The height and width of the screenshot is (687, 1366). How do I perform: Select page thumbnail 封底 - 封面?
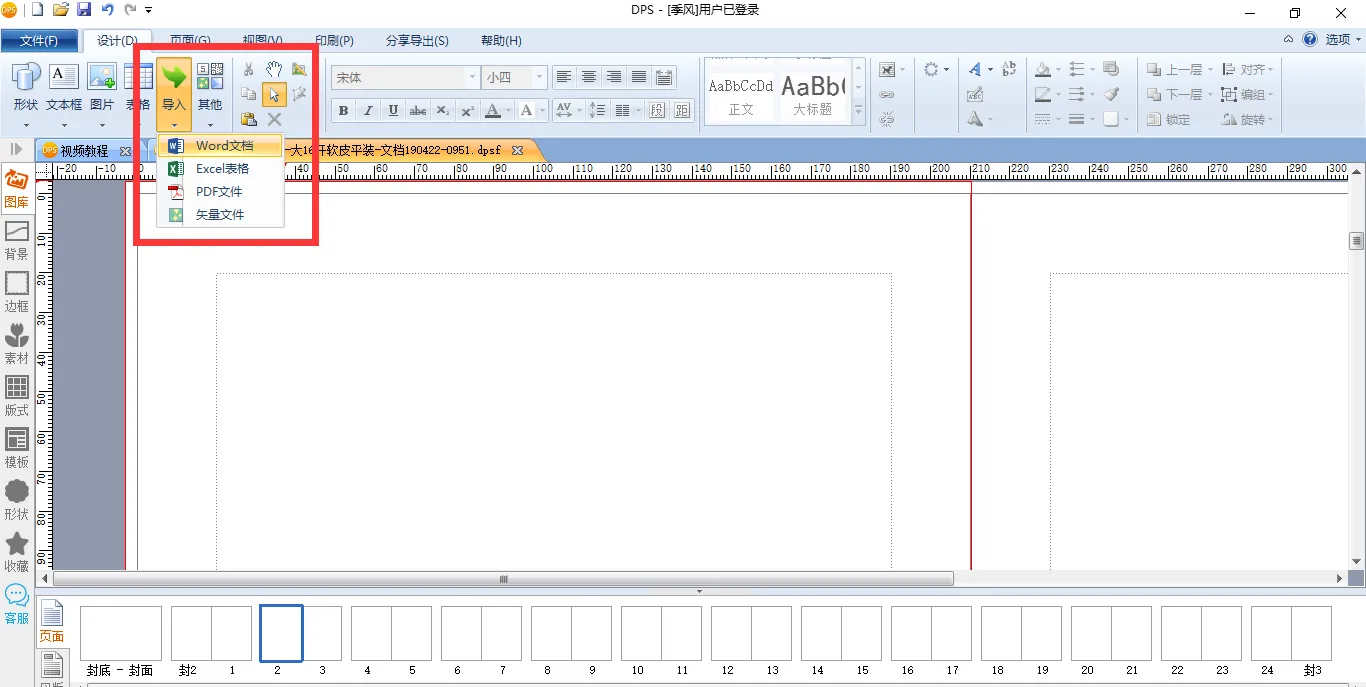(x=120, y=634)
